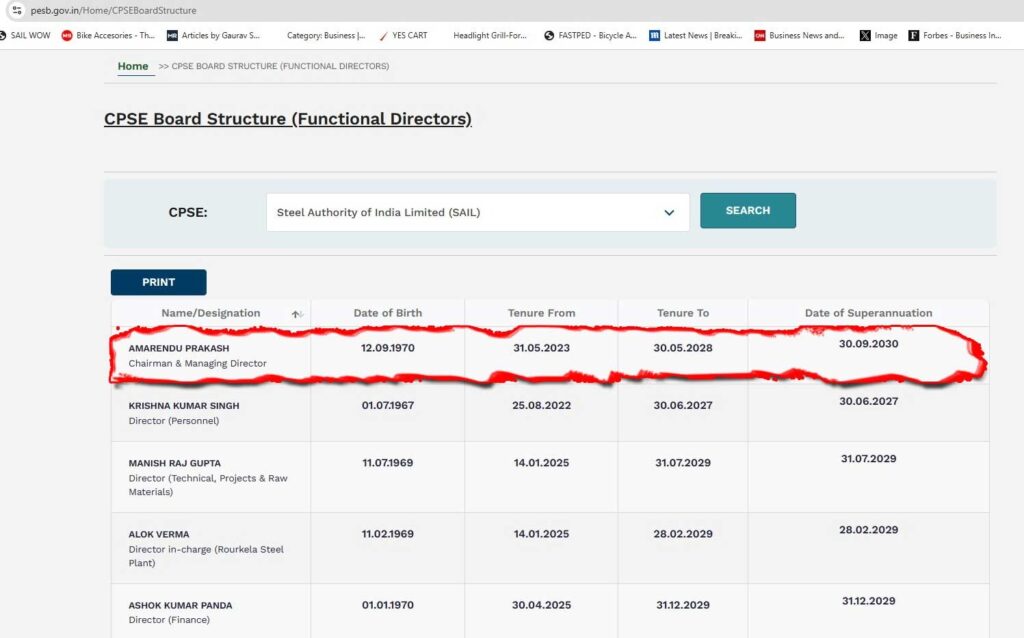Open the Forbes Business bookmark
Image resolution: width=1024 pixels, height=638 pixels.
point(954,35)
